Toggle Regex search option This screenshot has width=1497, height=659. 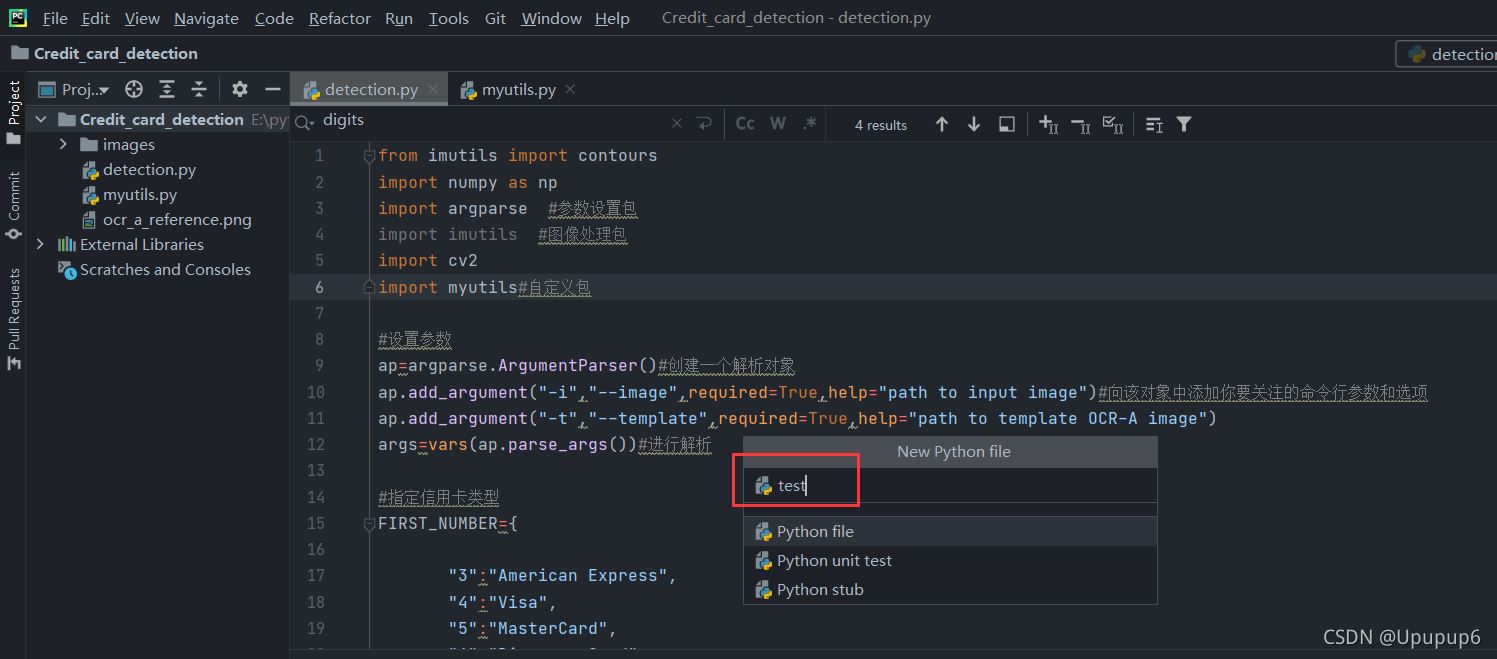(810, 124)
